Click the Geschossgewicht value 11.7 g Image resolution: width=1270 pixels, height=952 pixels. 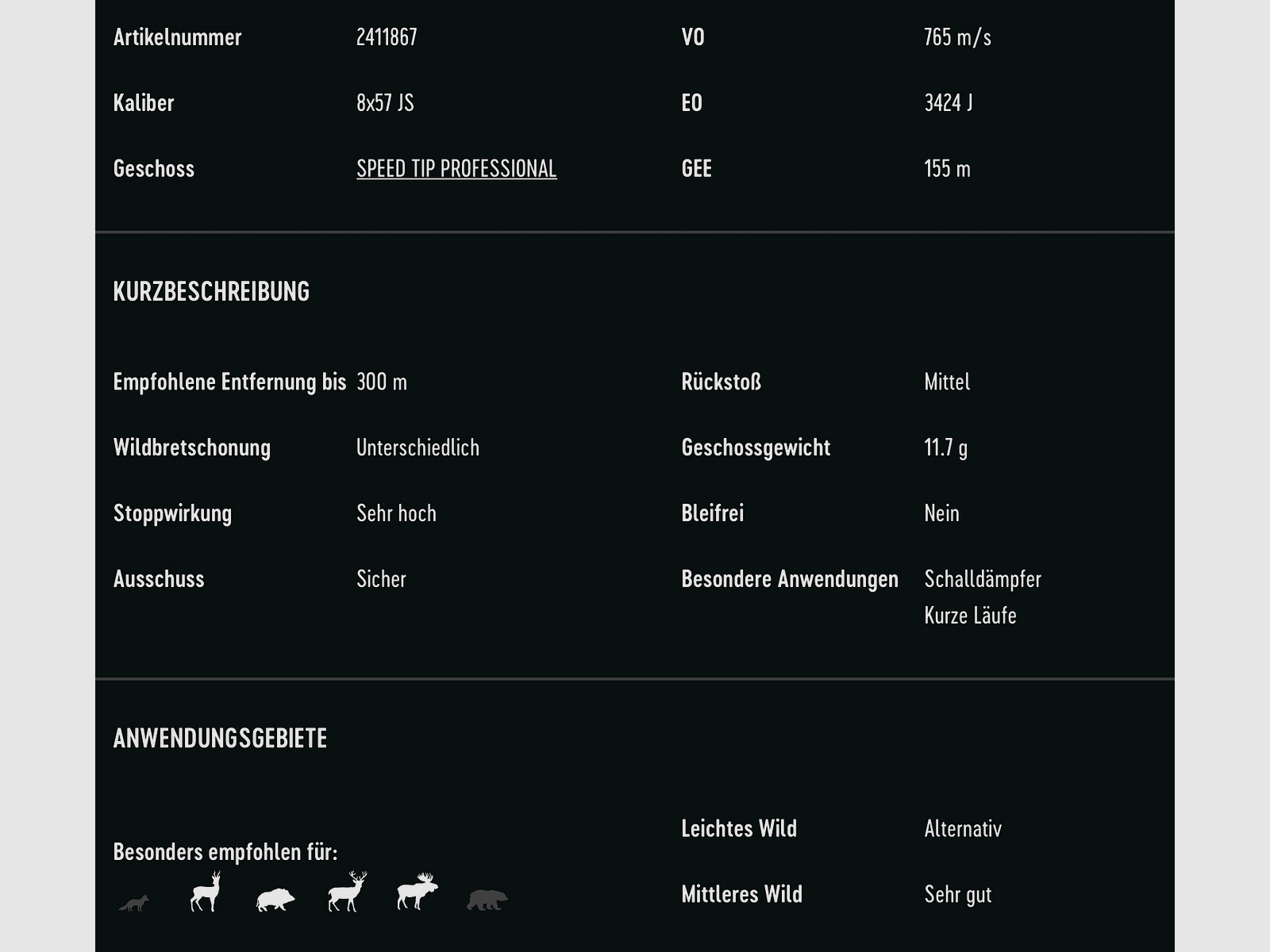[945, 447]
